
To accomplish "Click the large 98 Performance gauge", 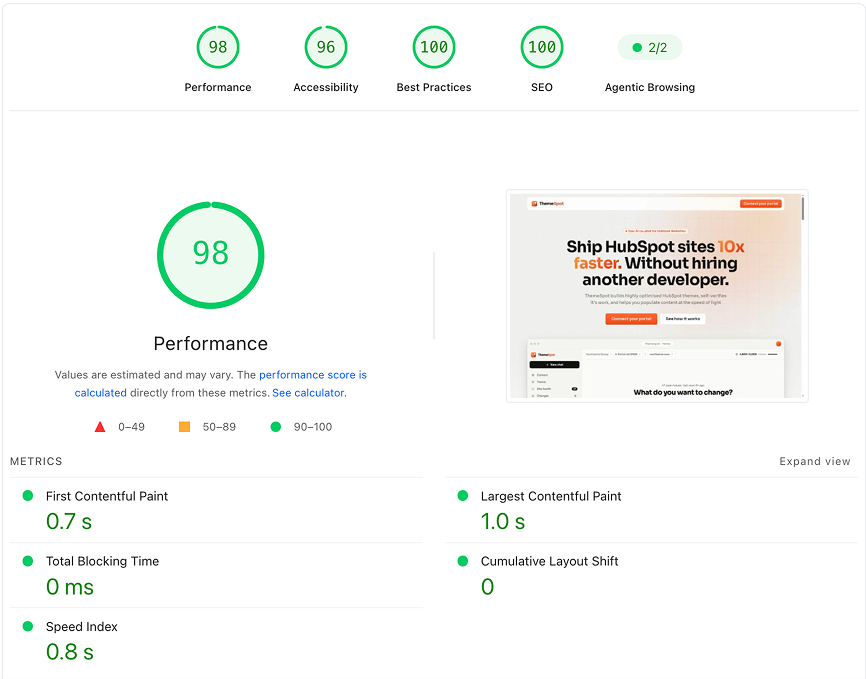I will tap(210, 255).
